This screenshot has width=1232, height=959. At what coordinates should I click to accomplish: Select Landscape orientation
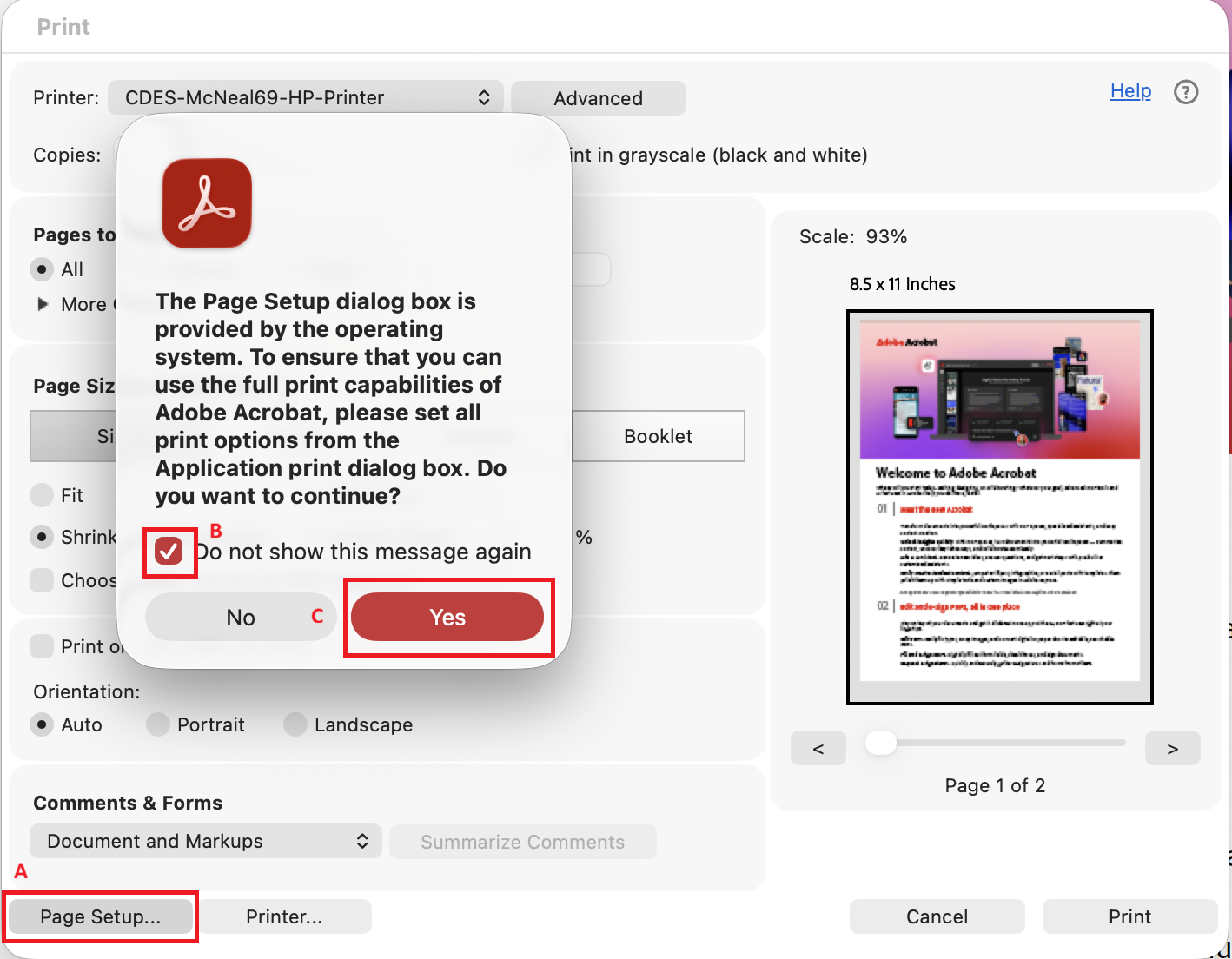(295, 724)
